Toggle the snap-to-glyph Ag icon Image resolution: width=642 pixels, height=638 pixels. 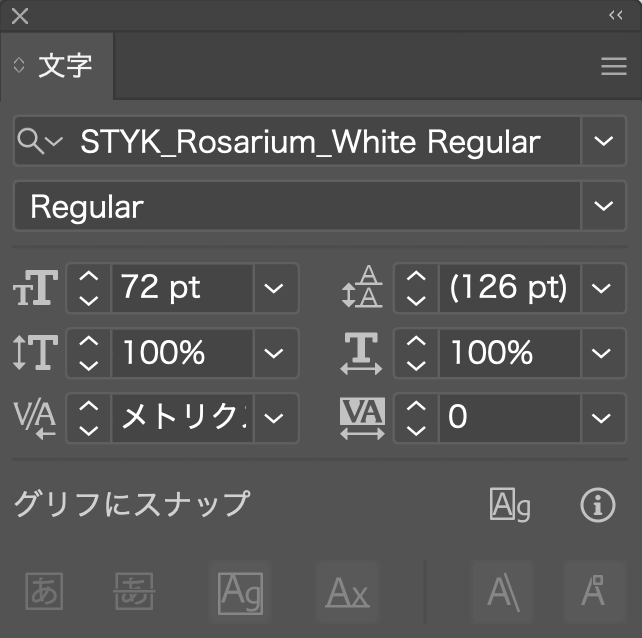[510, 505]
